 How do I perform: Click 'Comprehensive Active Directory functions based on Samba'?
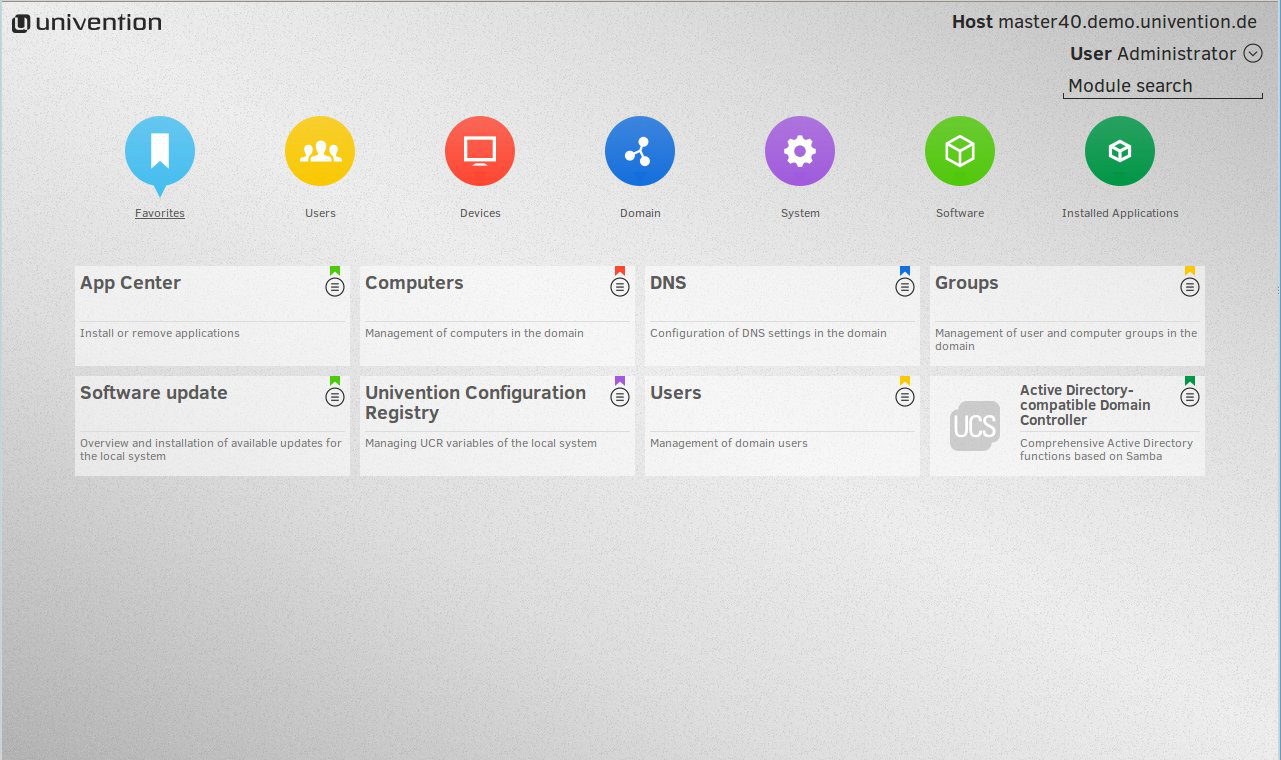[1107, 450]
